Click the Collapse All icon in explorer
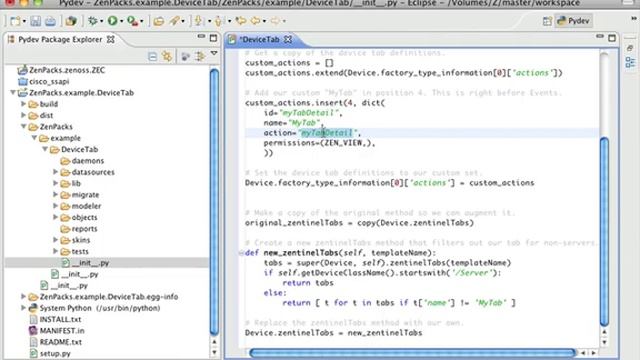The image size is (640, 360). click(152, 56)
